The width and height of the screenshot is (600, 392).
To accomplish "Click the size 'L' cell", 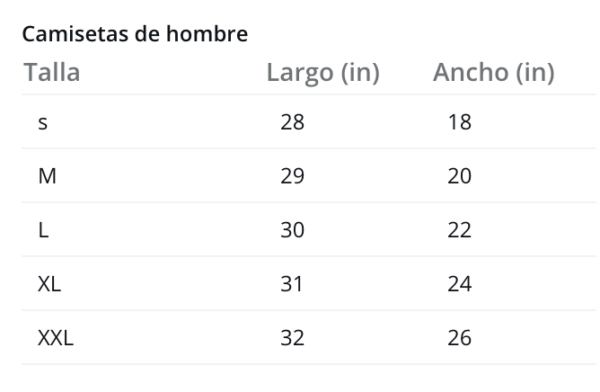I will pos(43,230).
